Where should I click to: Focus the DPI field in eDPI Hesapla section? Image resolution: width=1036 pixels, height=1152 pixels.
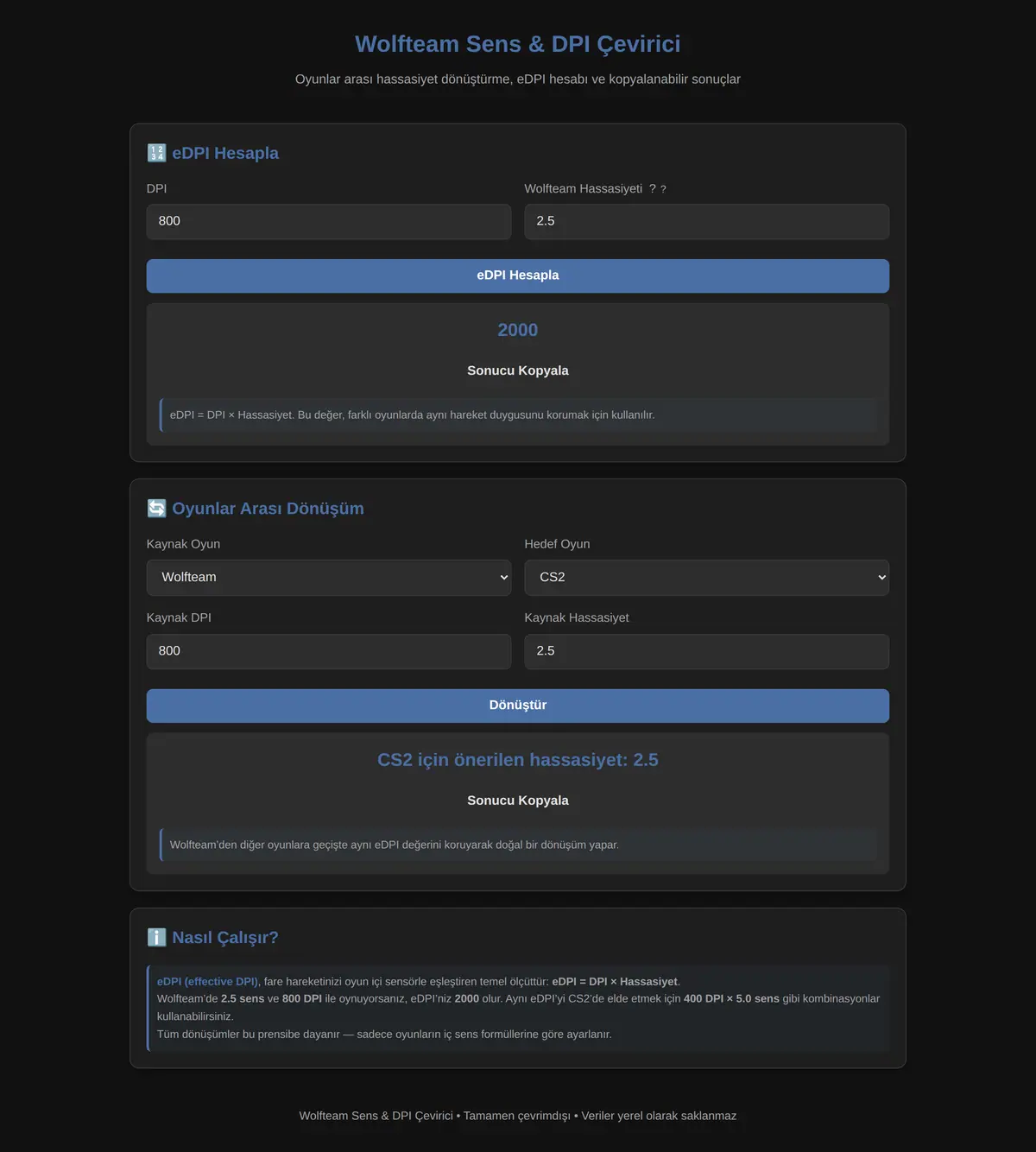[329, 222]
